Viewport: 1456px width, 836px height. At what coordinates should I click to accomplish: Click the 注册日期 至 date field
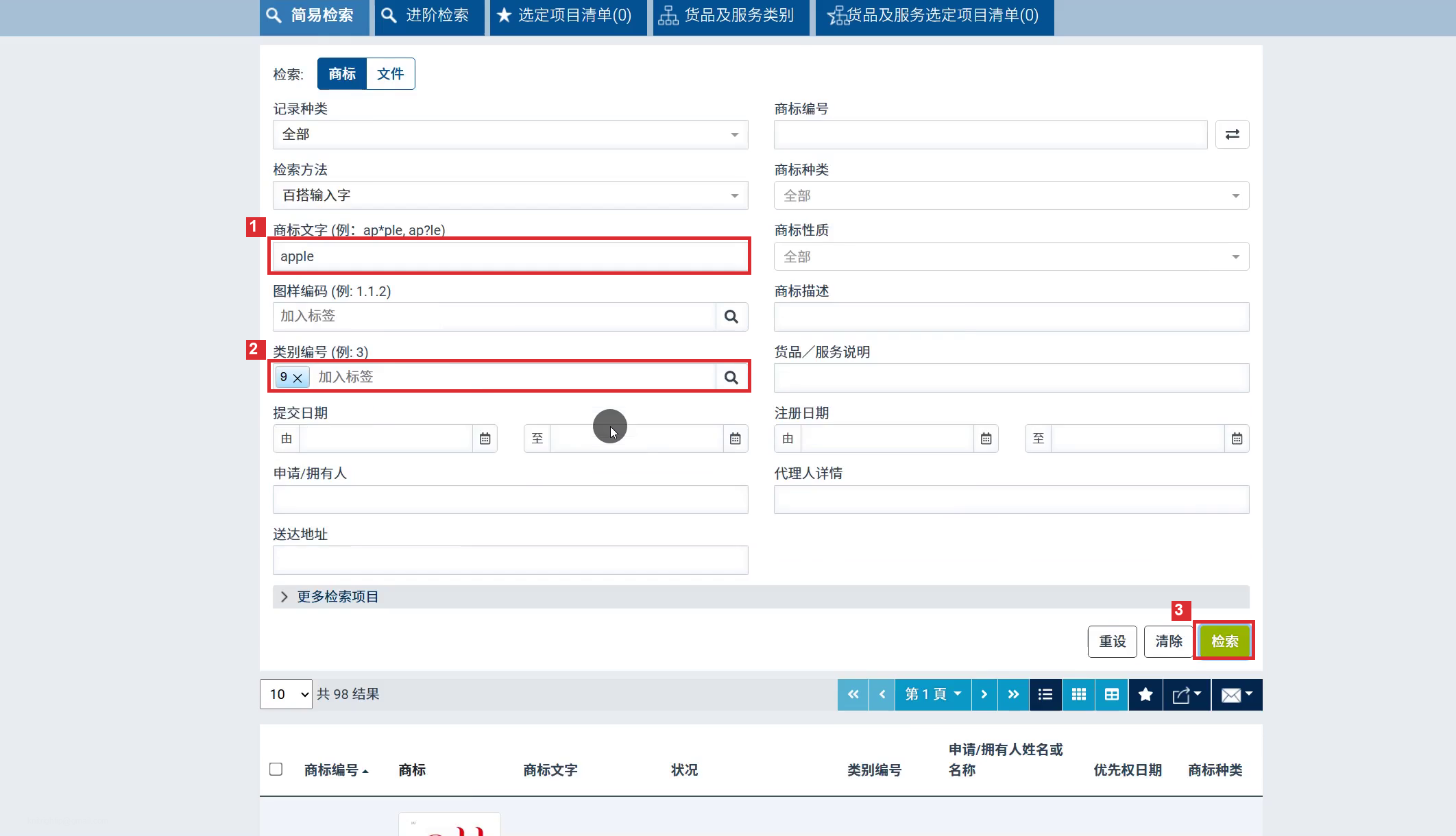pyautogui.click(x=1138, y=439)
